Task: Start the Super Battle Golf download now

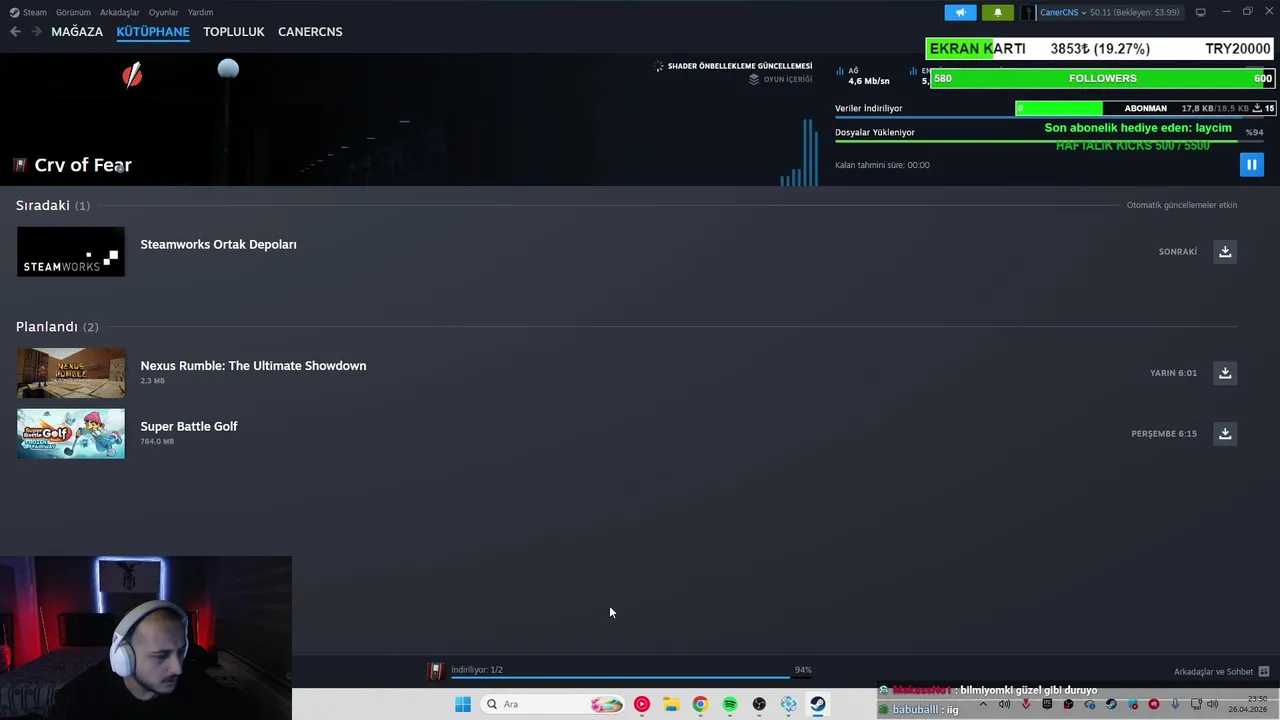Action: pos(1225,434)
